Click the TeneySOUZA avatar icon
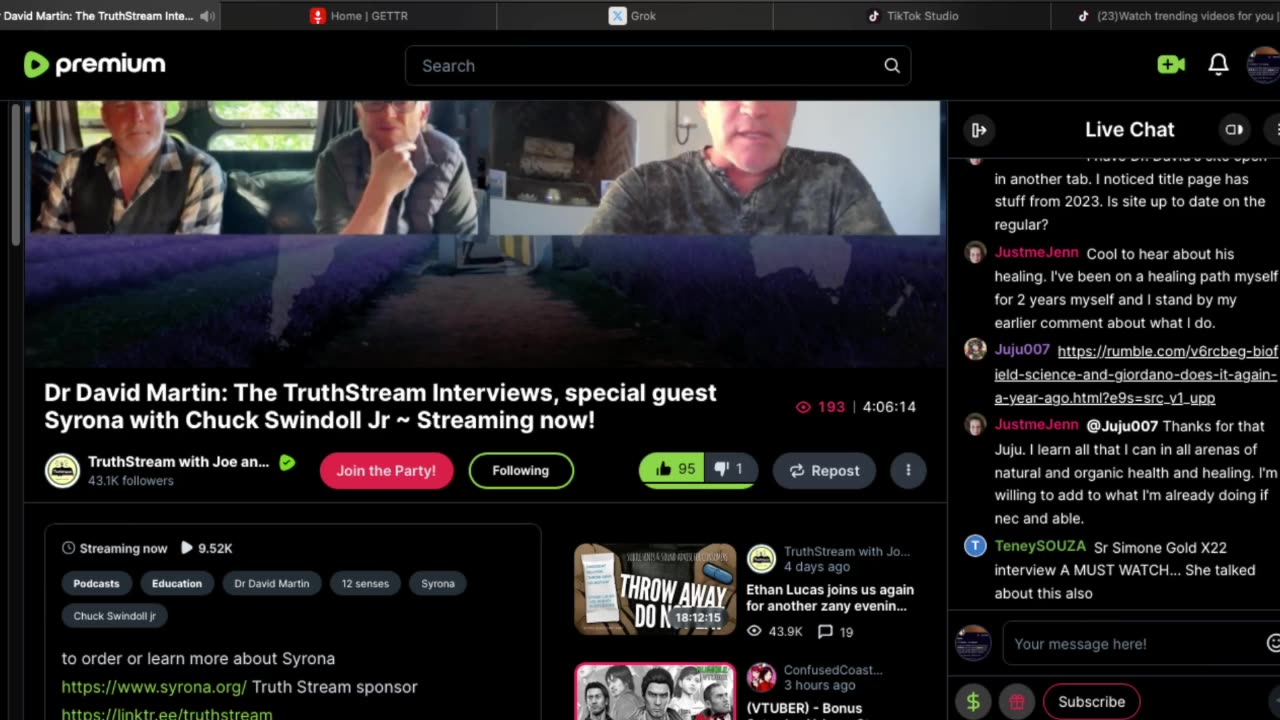 [x=975, y=546]
